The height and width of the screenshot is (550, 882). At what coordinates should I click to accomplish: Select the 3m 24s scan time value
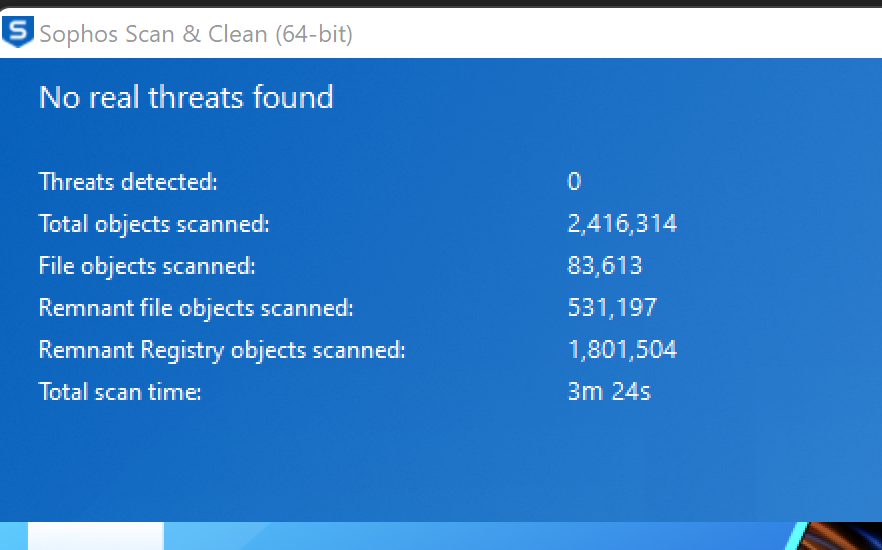coord(609,392)
